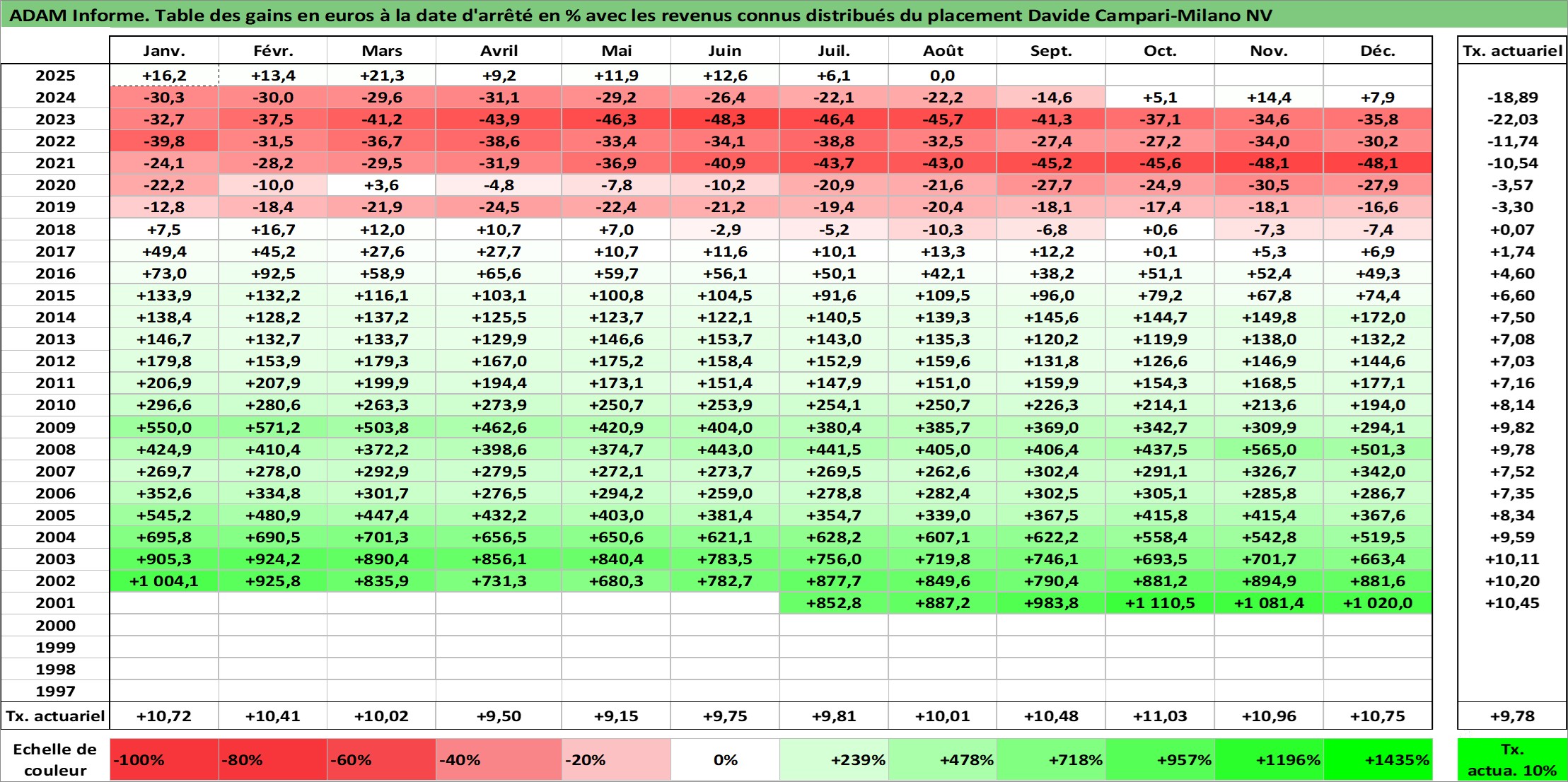Click the 2002 row label

tap(55, 581)
